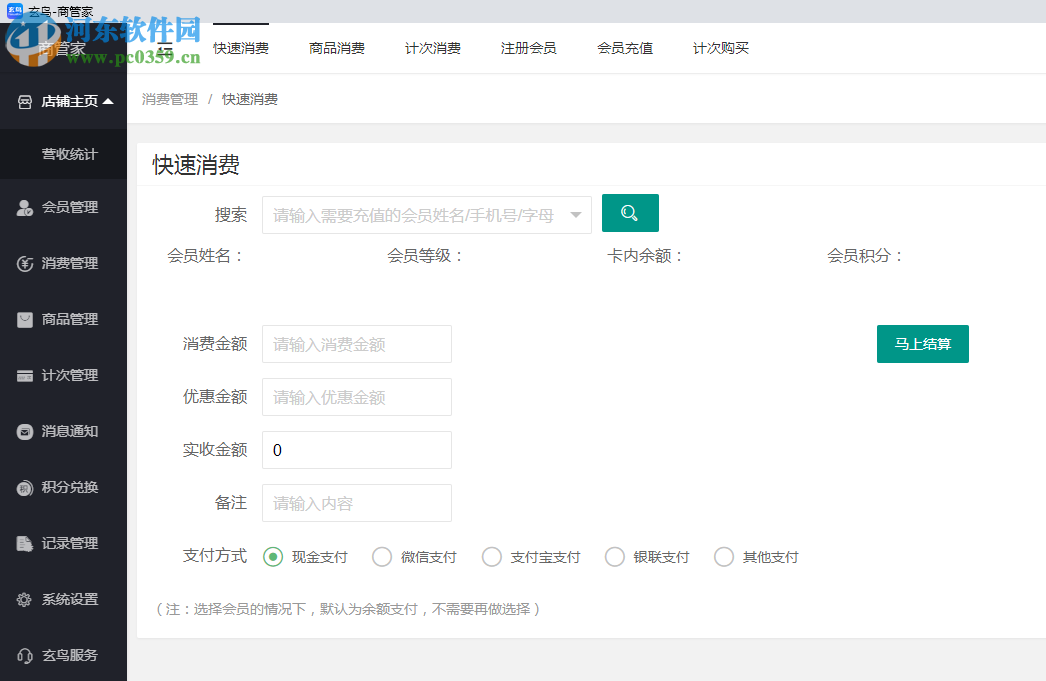This screenshot has width=1046, height=681.
Task: Click the 消费管理 breadcrumb link
Action: [x=168, y=99]
